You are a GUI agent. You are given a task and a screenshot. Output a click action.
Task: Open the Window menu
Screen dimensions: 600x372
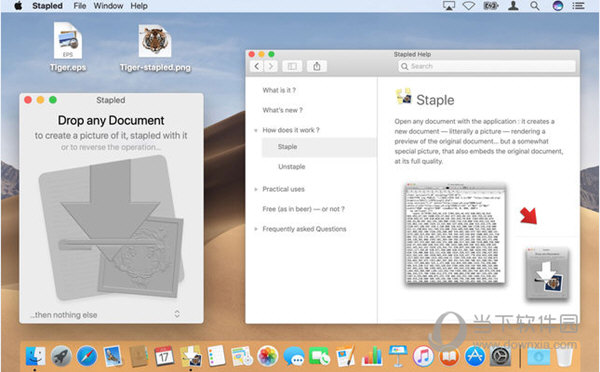(x=108, y=6)
